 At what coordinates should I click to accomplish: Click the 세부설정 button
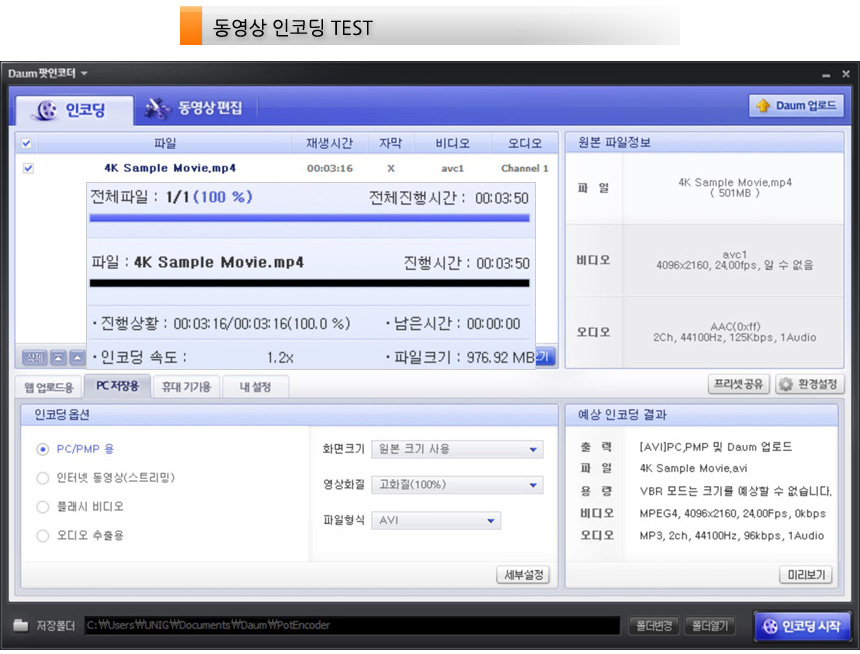523,574
